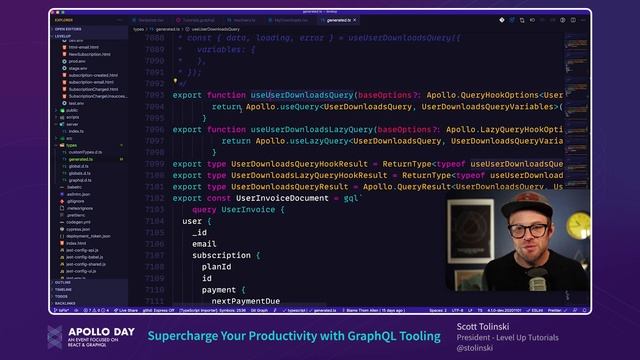Switch to the generated.ts editor tab

coord(338,20)
